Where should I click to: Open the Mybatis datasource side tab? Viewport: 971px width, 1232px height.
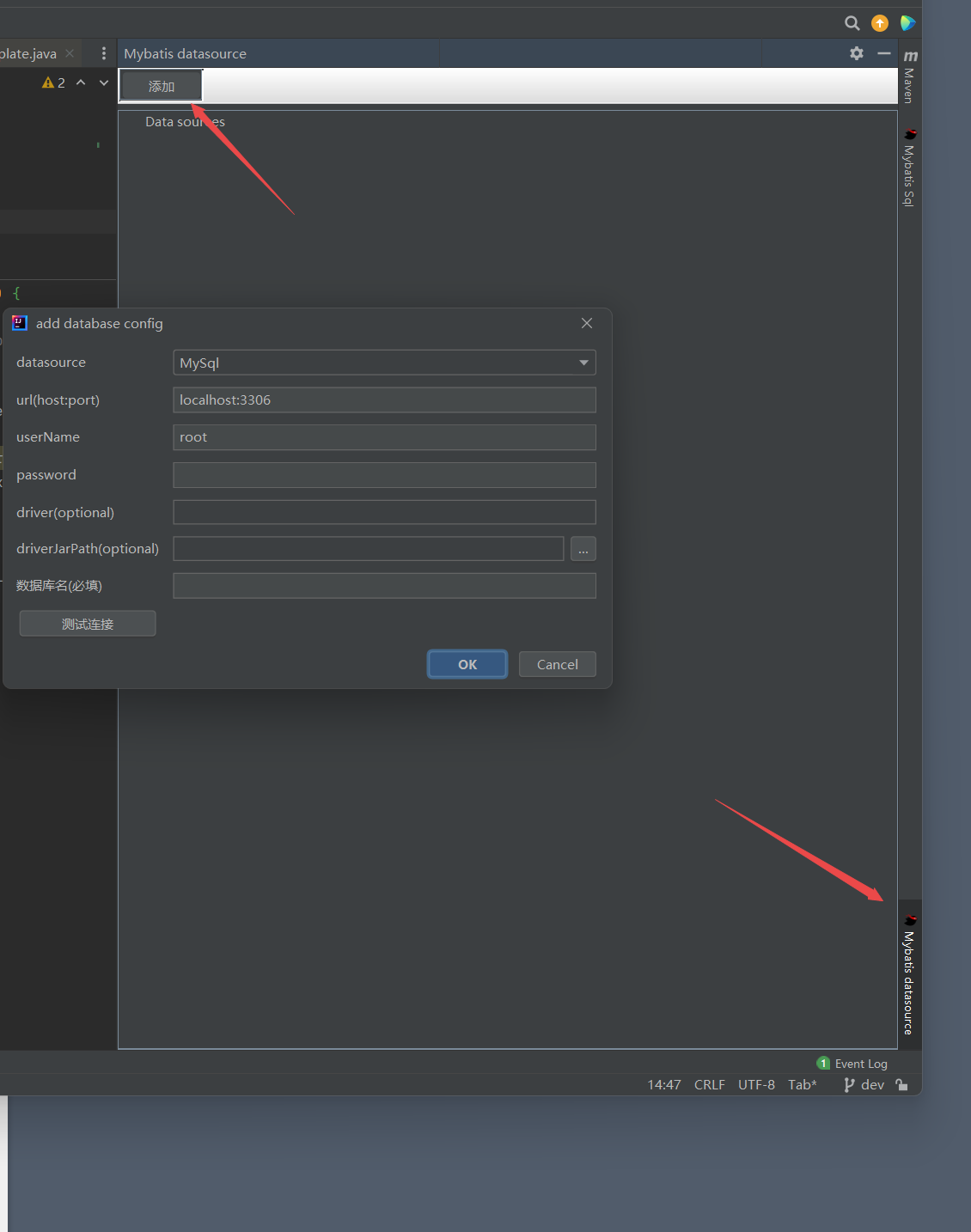tap(909, 975)
